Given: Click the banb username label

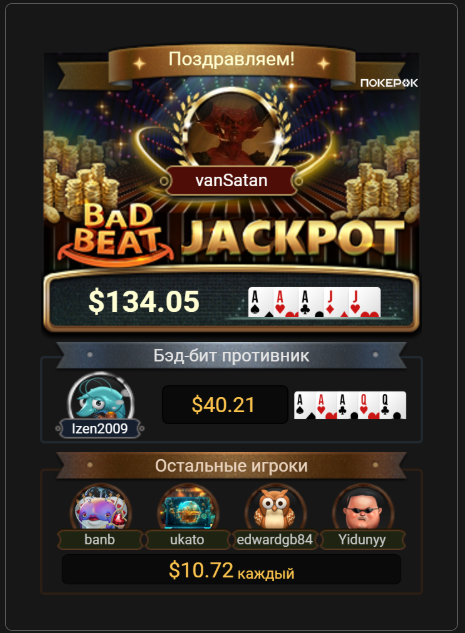Looking at the screenshot, I should click(100, 540).
